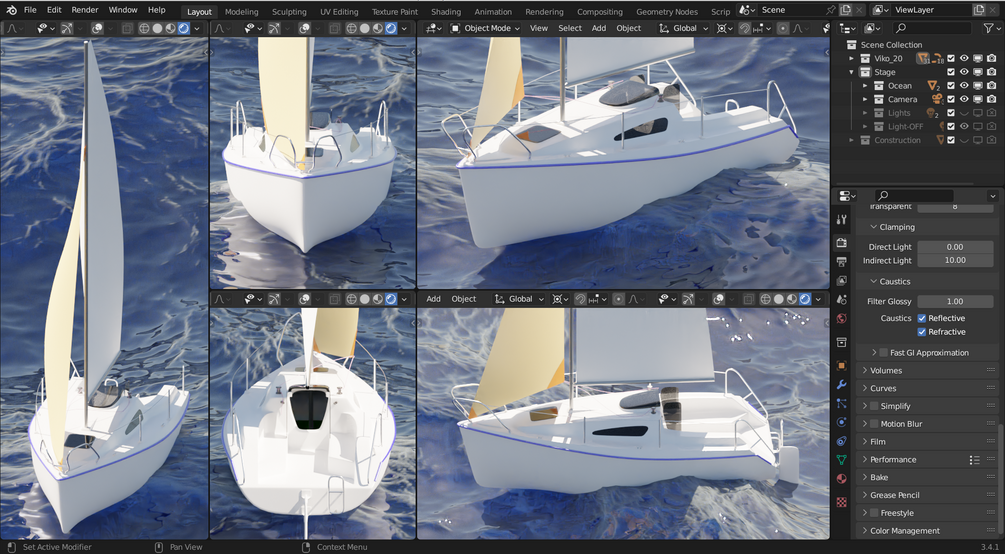Toggle render camera icon for Viko_20
The height and width of the screenshot is (554, 1005).
[991, 58]
